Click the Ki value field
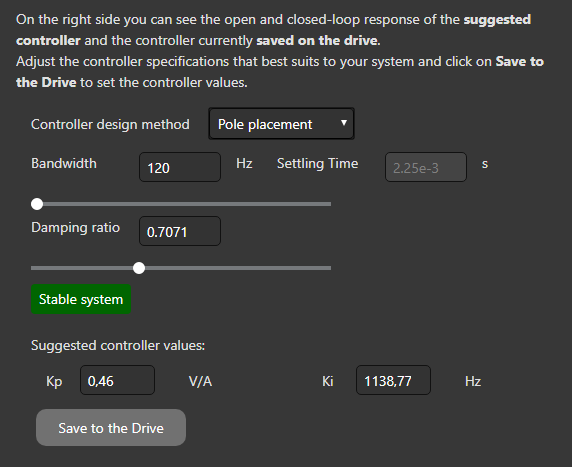 (x=393, y=380)
